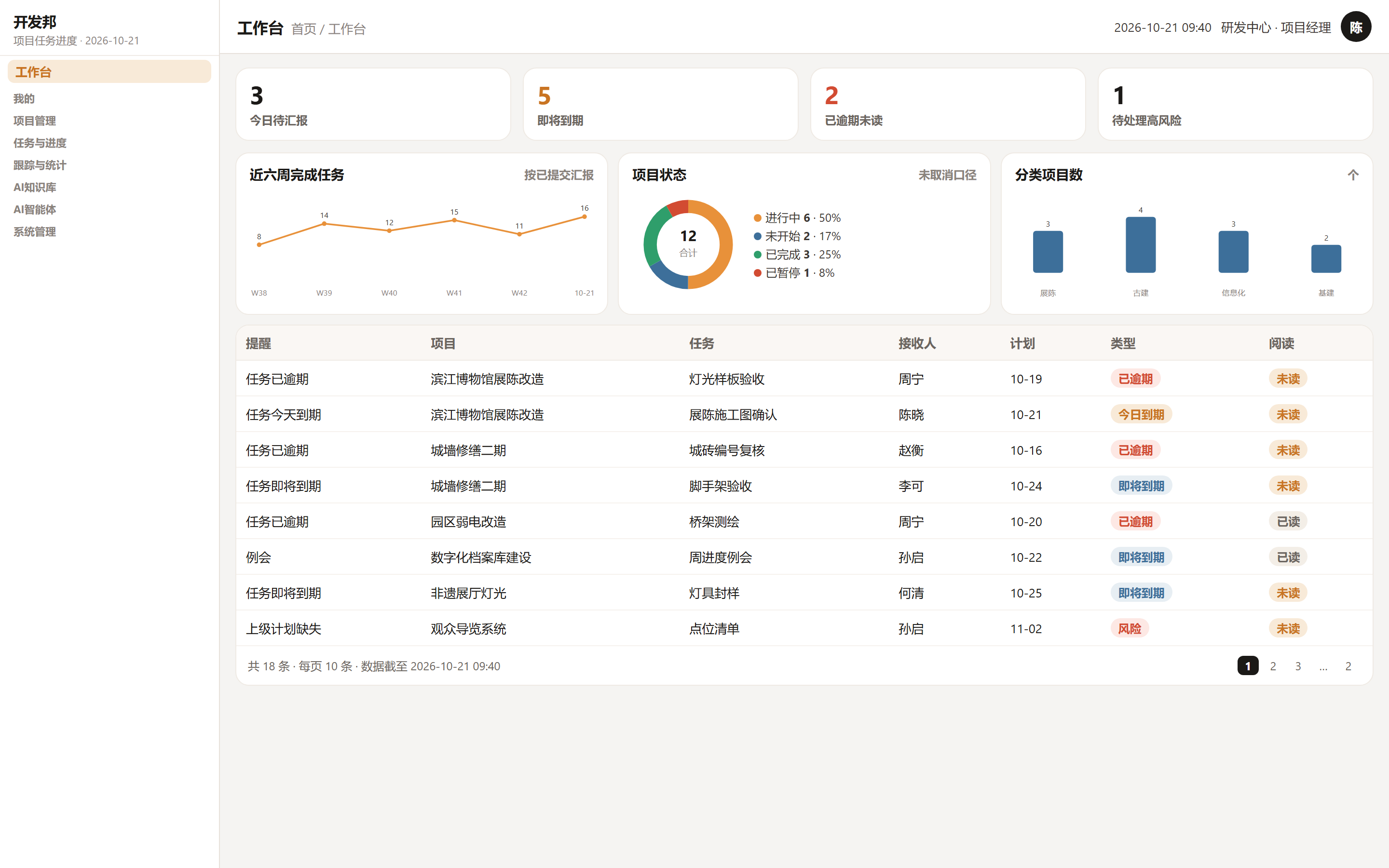Click the W41 data point on line chart

click(x=454, y=220)
